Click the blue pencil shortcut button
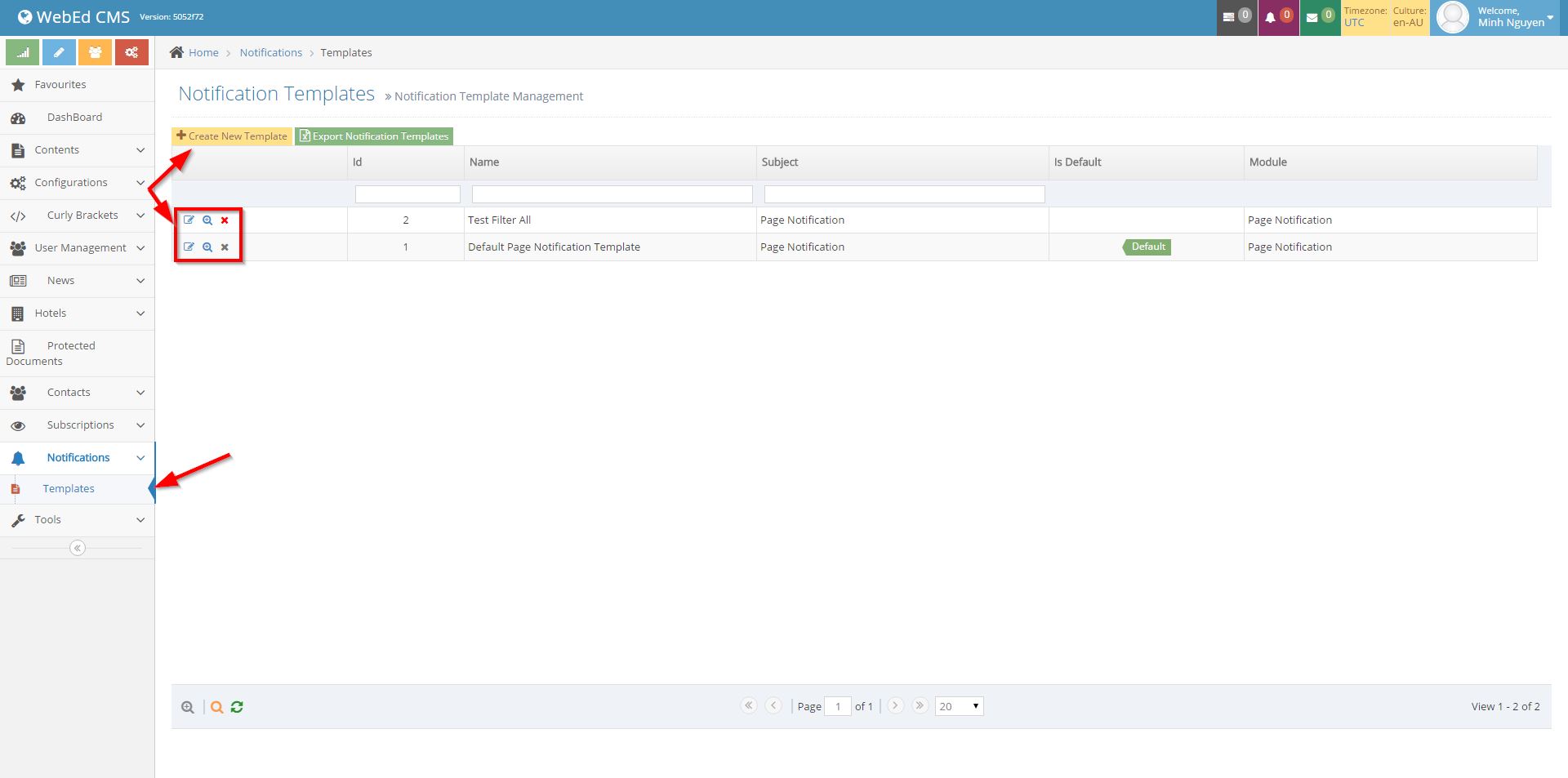 pyautogui.click(x=59, y=52)
